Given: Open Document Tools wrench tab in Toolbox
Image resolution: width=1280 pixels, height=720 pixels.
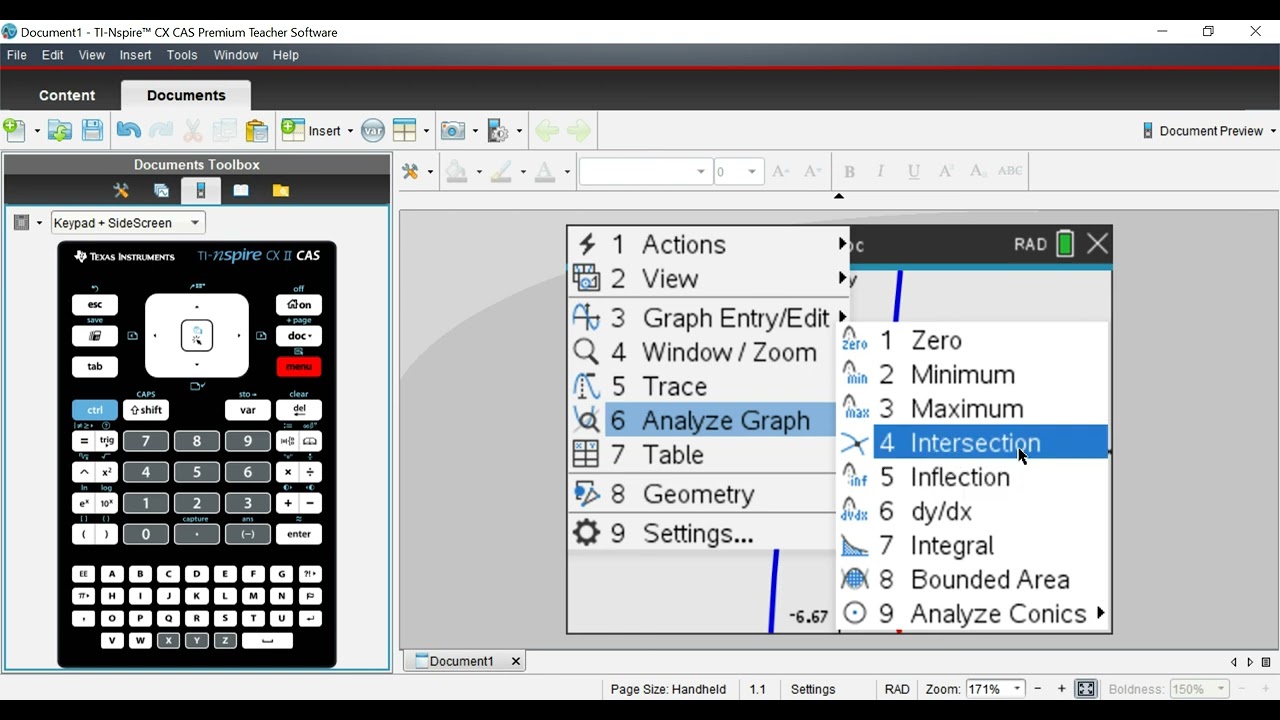Looking at the screenshot, I should tap(121, 190).
